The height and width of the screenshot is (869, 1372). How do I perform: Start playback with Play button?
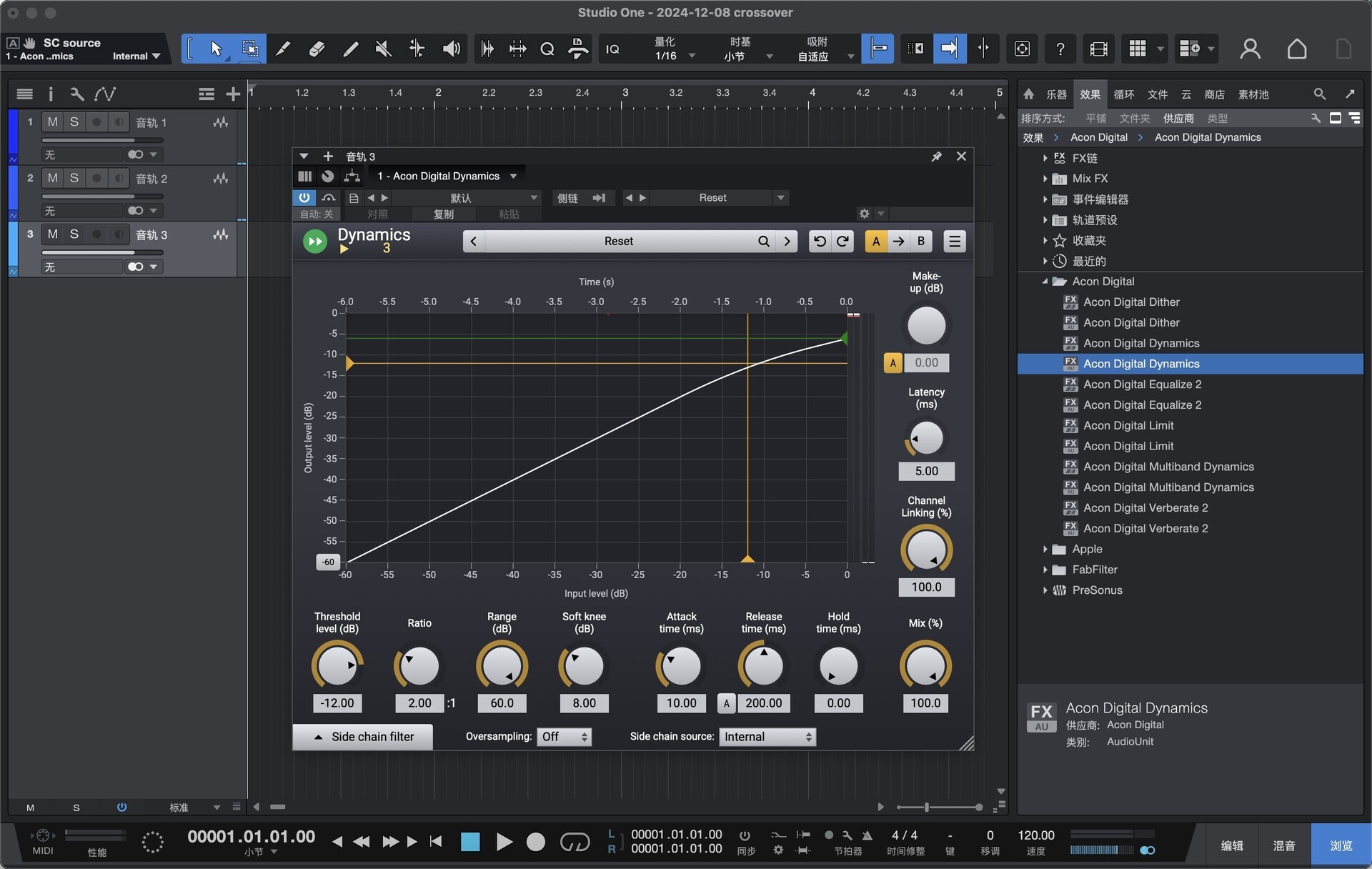coord(504,842)
